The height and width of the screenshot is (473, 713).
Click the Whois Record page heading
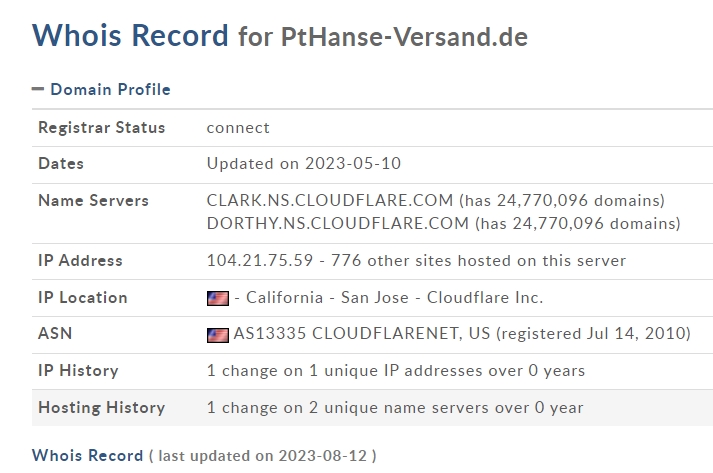point(130,35)
